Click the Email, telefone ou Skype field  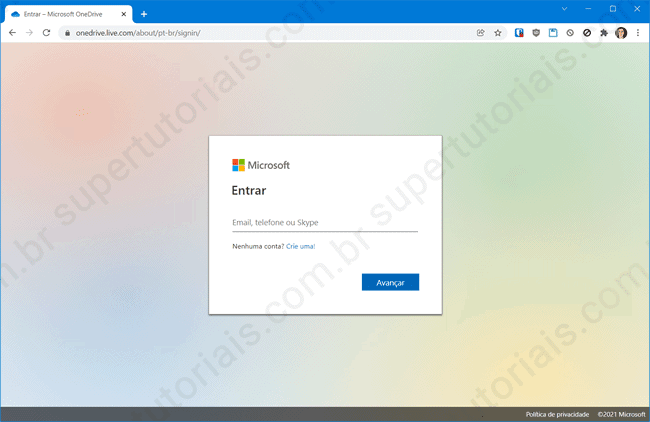click(324, 223)
